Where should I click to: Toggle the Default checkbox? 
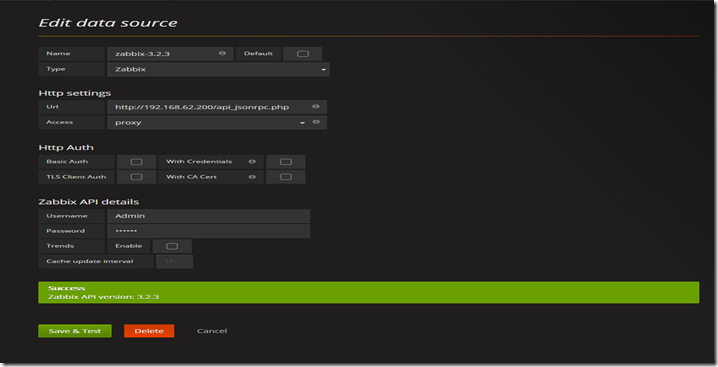pyautogui.click(x=303, y=54)
